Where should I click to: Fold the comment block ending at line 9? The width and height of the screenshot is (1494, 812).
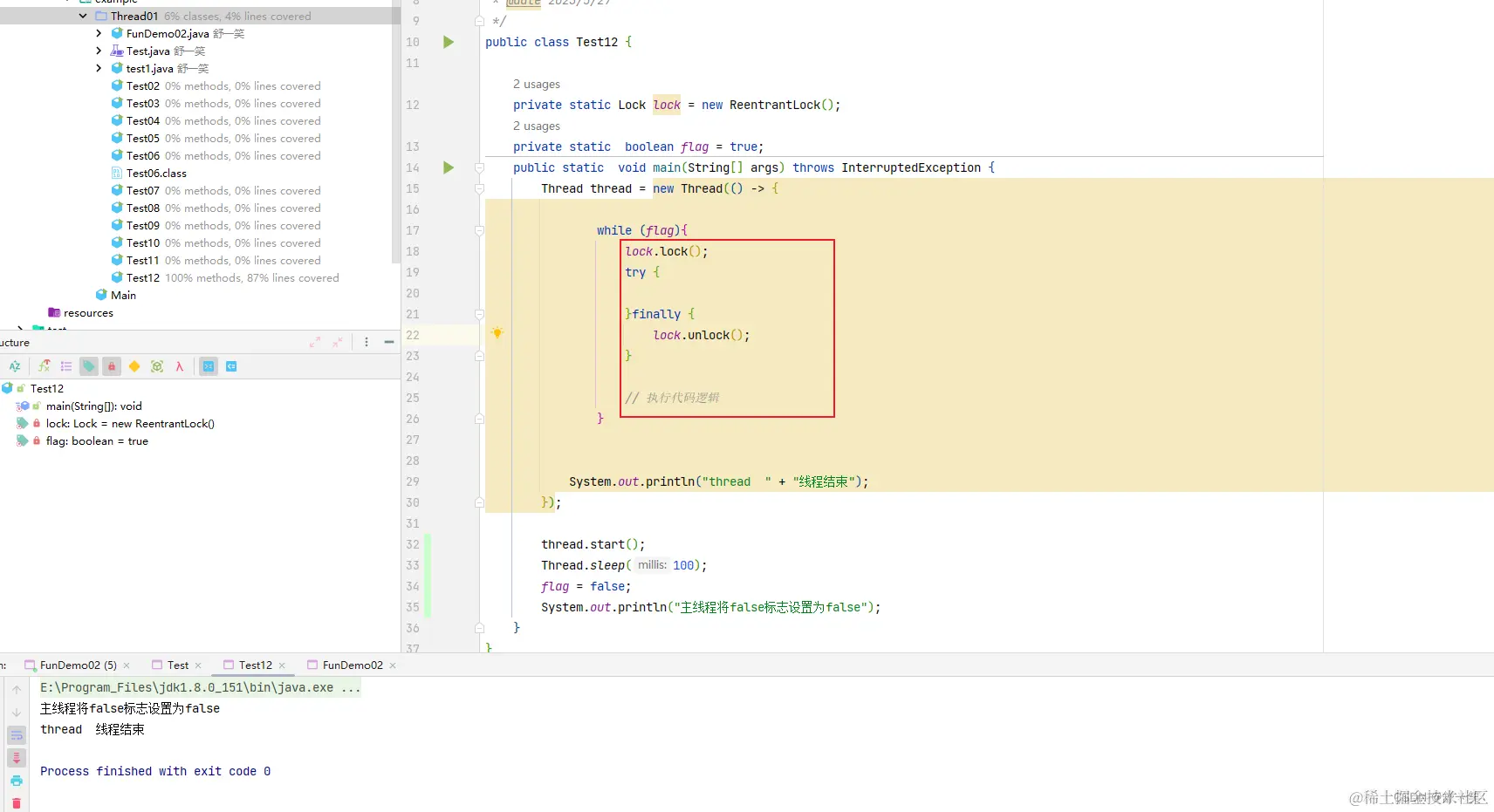(479, 21)
